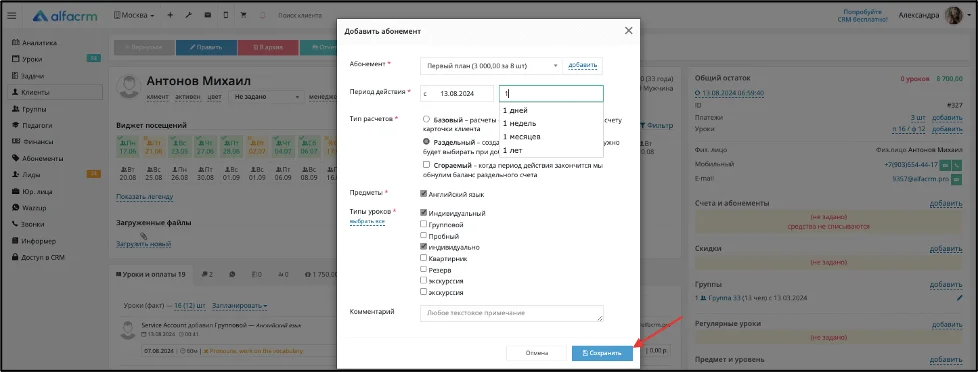This screenshot has width=979, height=372.
Task: Close the Добавить абонемент dialog
Action: 628,31
